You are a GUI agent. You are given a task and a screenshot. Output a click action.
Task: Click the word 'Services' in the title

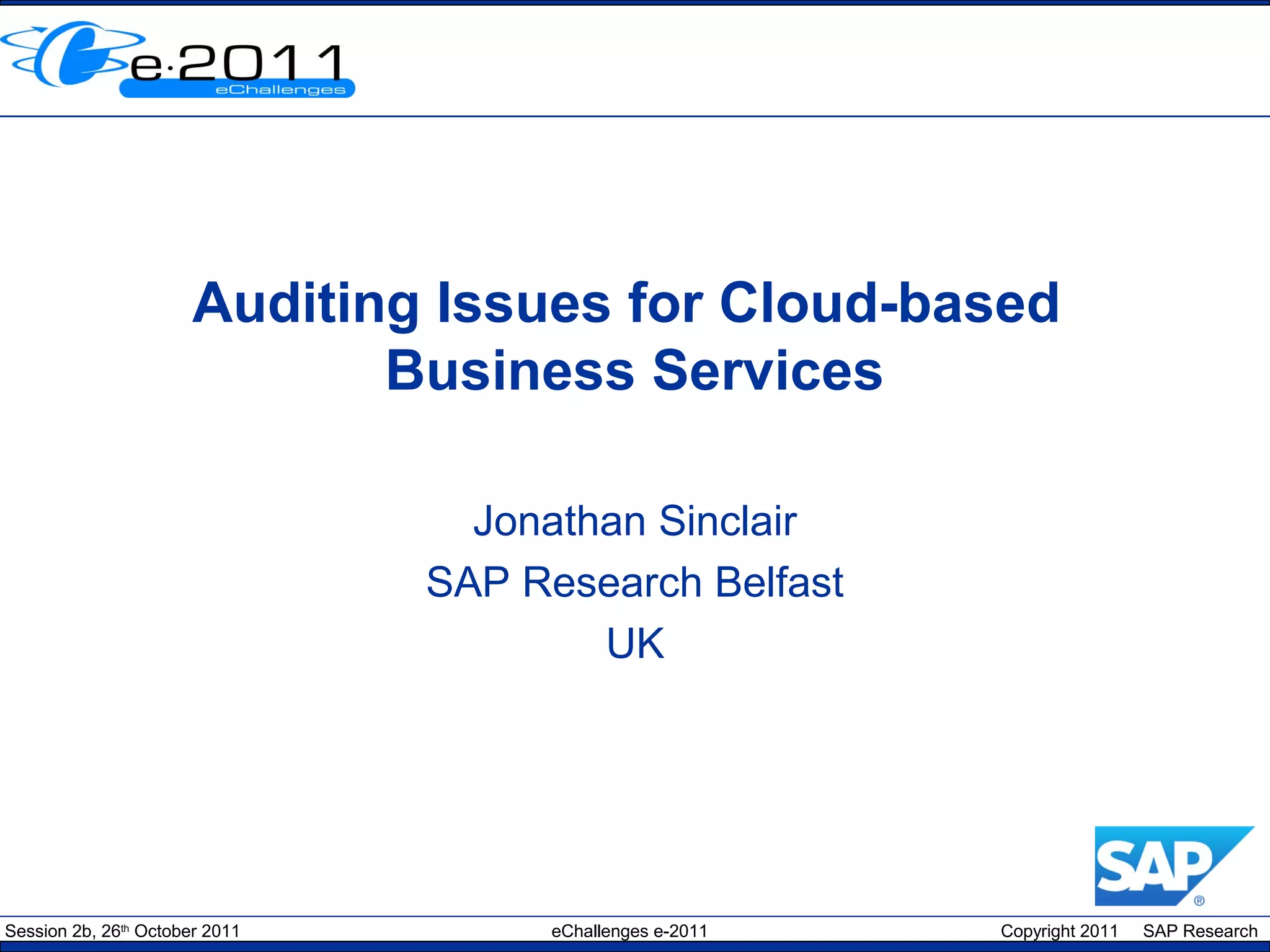(x=767, y=371)
